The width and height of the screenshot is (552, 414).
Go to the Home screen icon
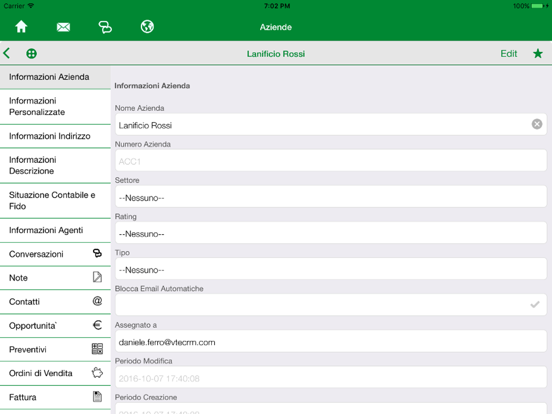tap(21, 27)
